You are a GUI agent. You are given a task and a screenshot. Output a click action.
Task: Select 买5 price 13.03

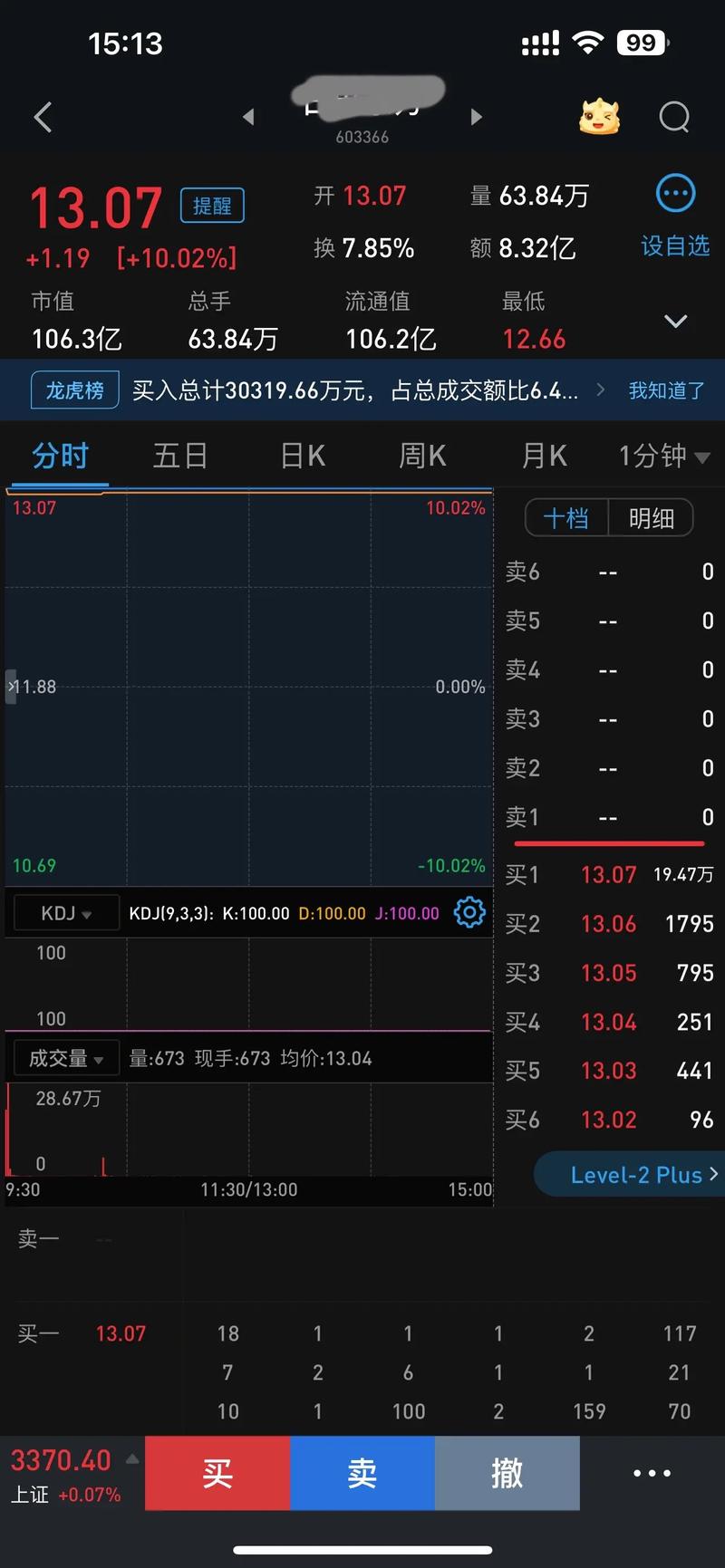(609, 1071)
